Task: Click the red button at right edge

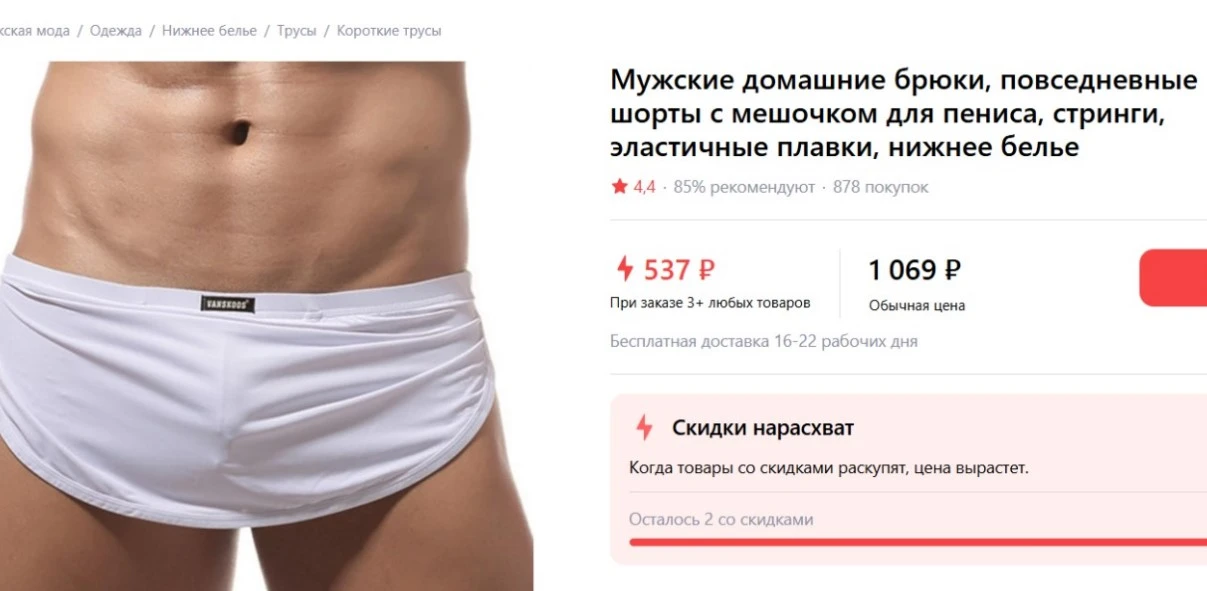Action: click(1173, 277)
